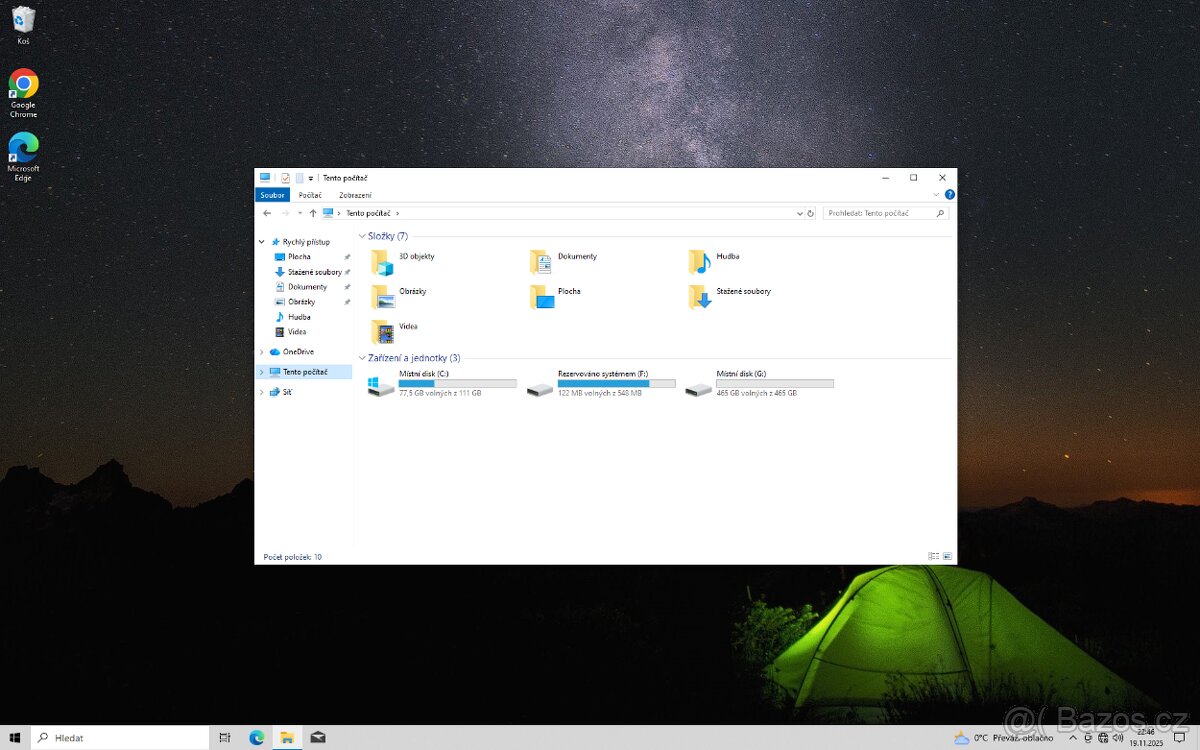1200x750 pixels.
Task: Click the New Folder icon in Quick Access Toolbar
Action: [x=297, y=177]
